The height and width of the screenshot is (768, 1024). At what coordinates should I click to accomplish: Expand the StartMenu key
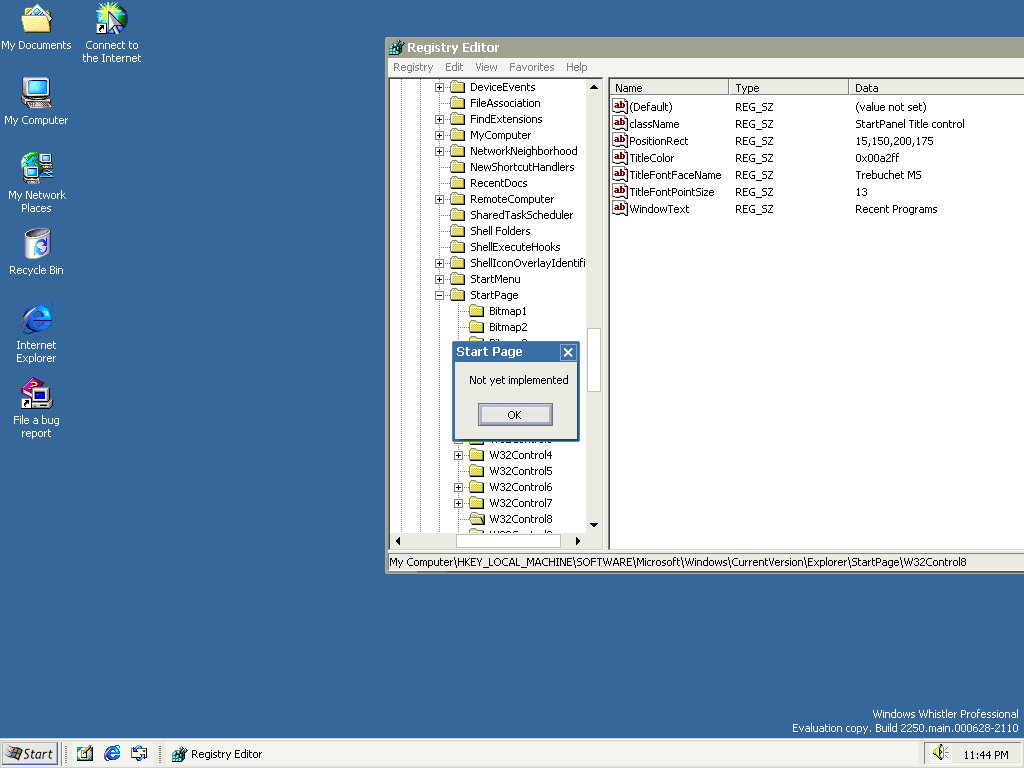coord(440,280)
